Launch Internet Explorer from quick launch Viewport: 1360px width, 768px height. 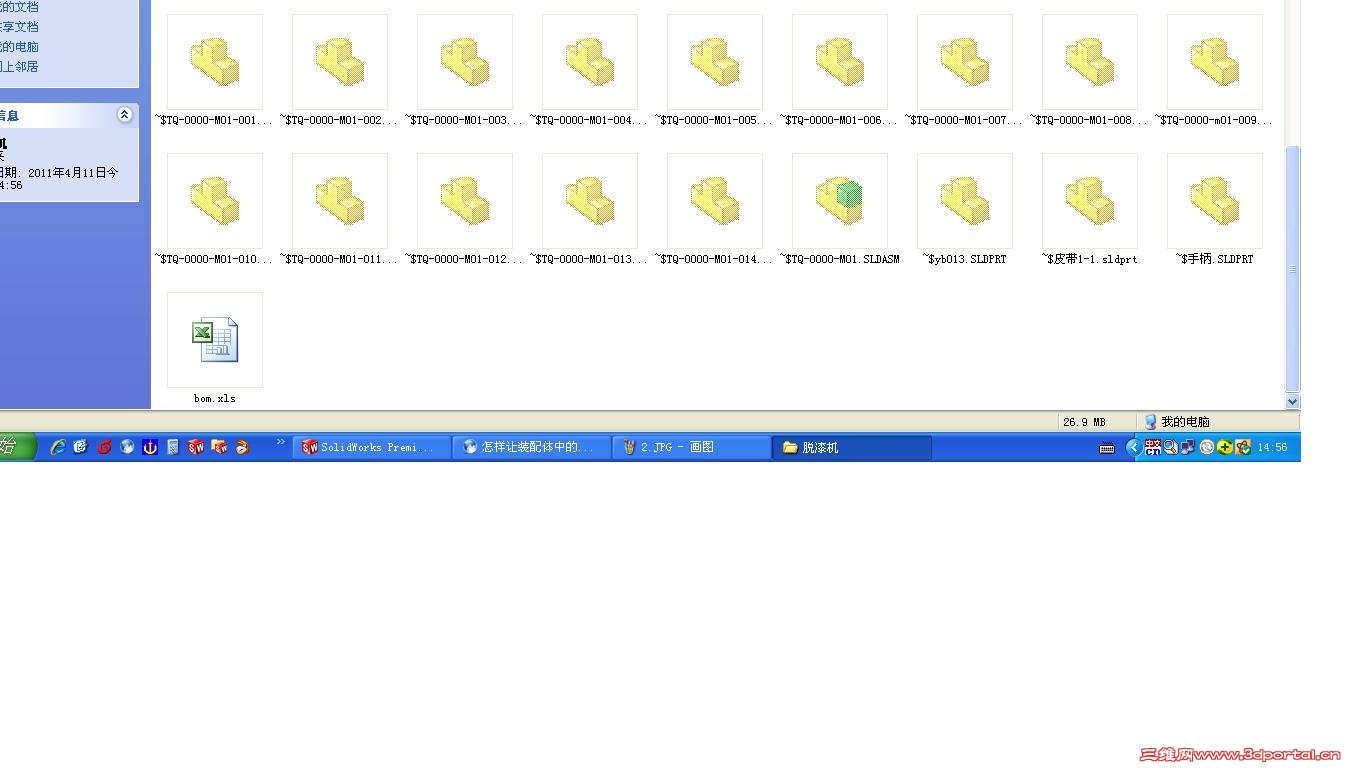pyautogui.click(x=58, y=447)
